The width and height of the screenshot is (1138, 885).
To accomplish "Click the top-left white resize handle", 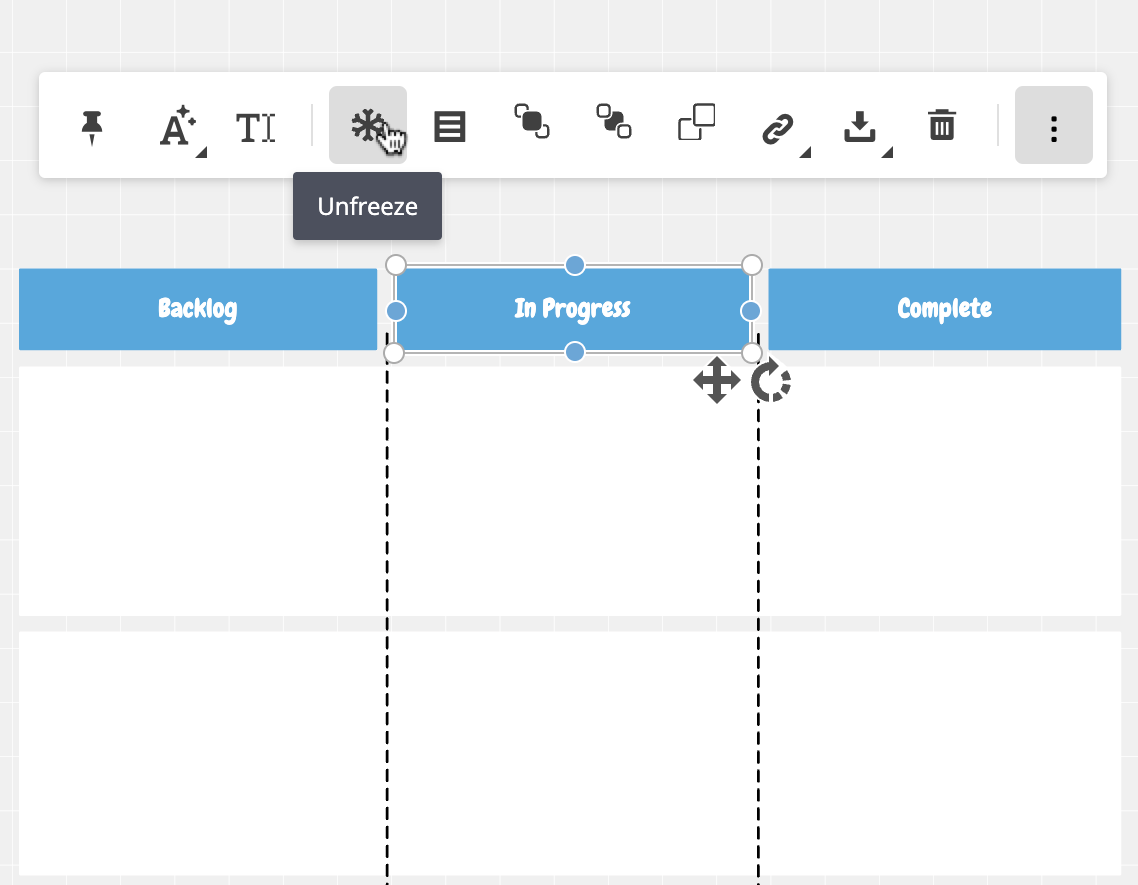I will point(396,265).
